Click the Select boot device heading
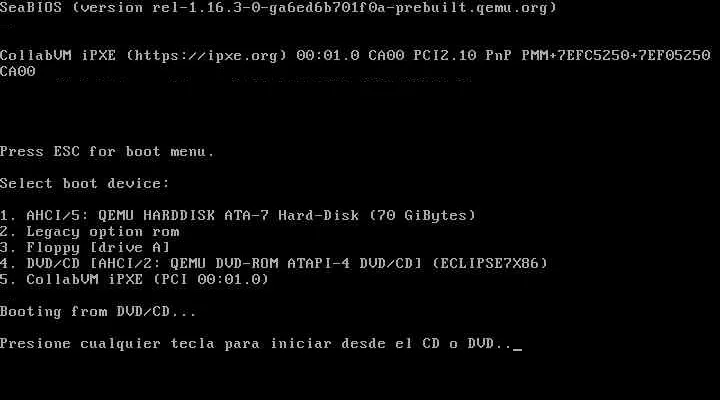 point(85,184)
